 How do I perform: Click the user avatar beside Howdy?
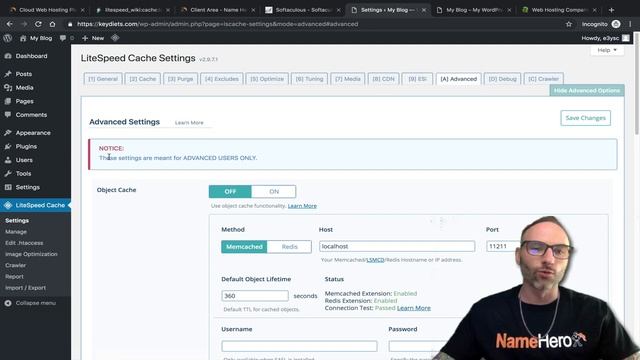click(x=626, y=38)
